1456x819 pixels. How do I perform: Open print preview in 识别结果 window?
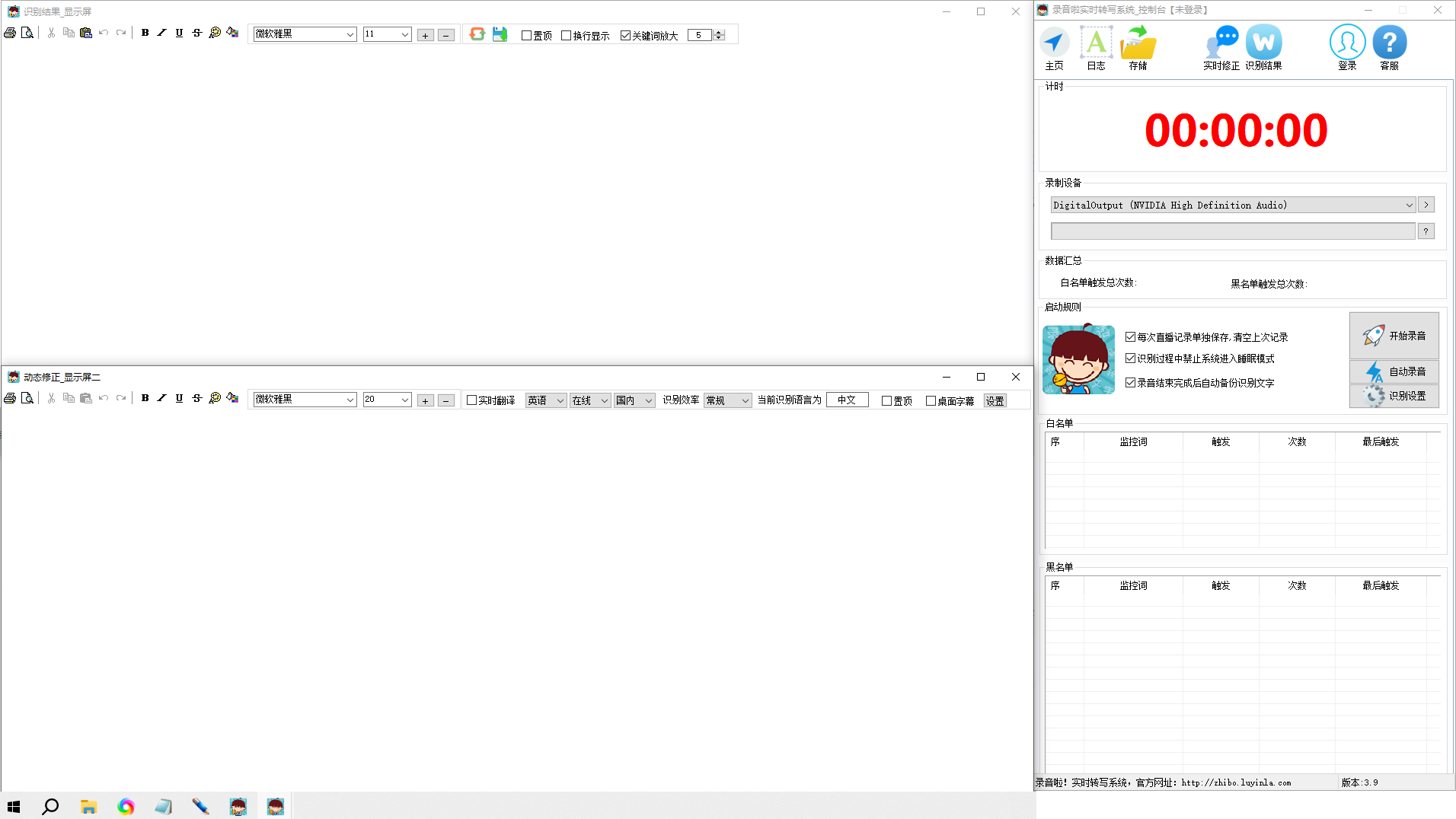[x=27, y=33]
